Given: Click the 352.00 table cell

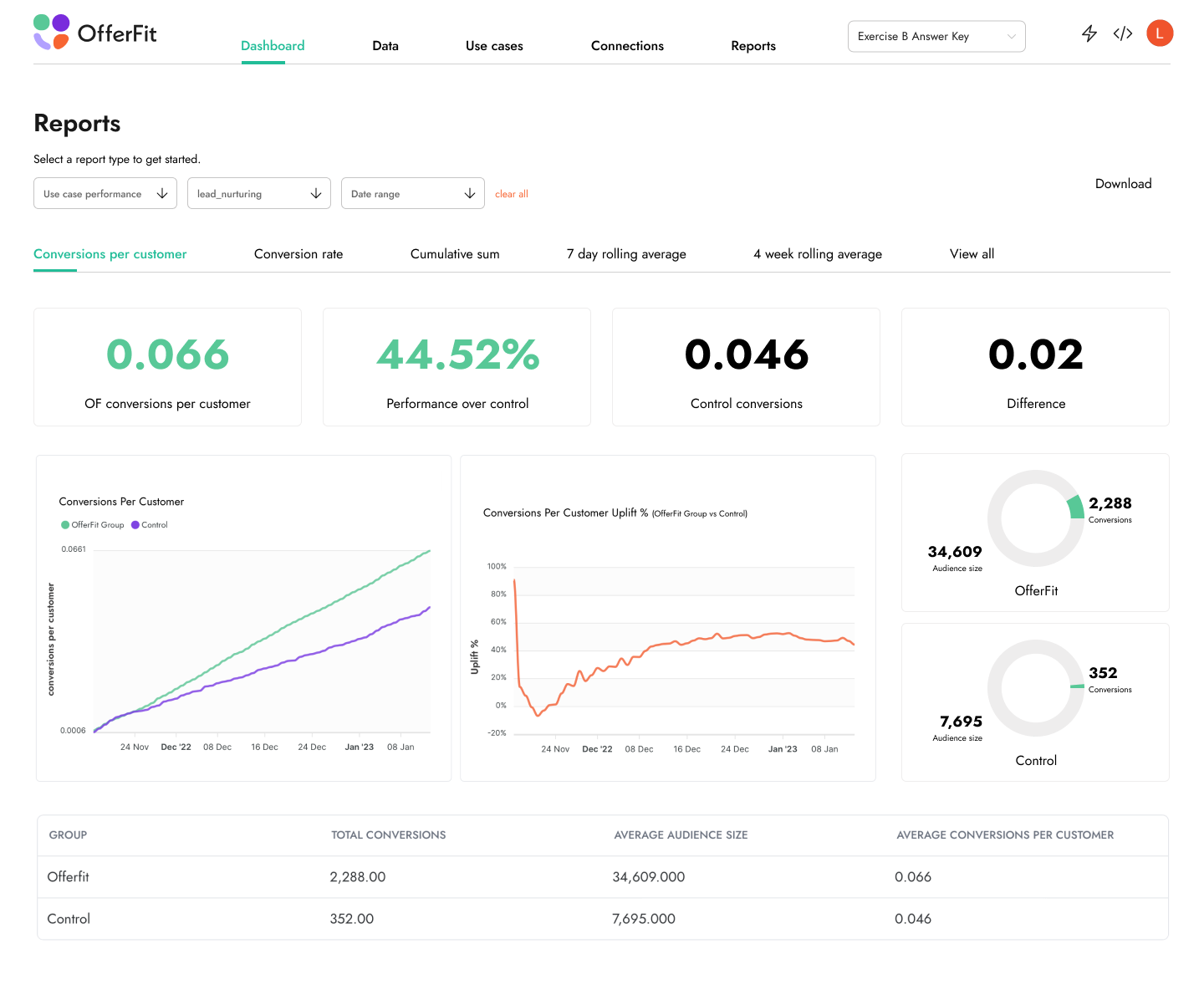Looking at the screenshot, I should tap(352, 919).
